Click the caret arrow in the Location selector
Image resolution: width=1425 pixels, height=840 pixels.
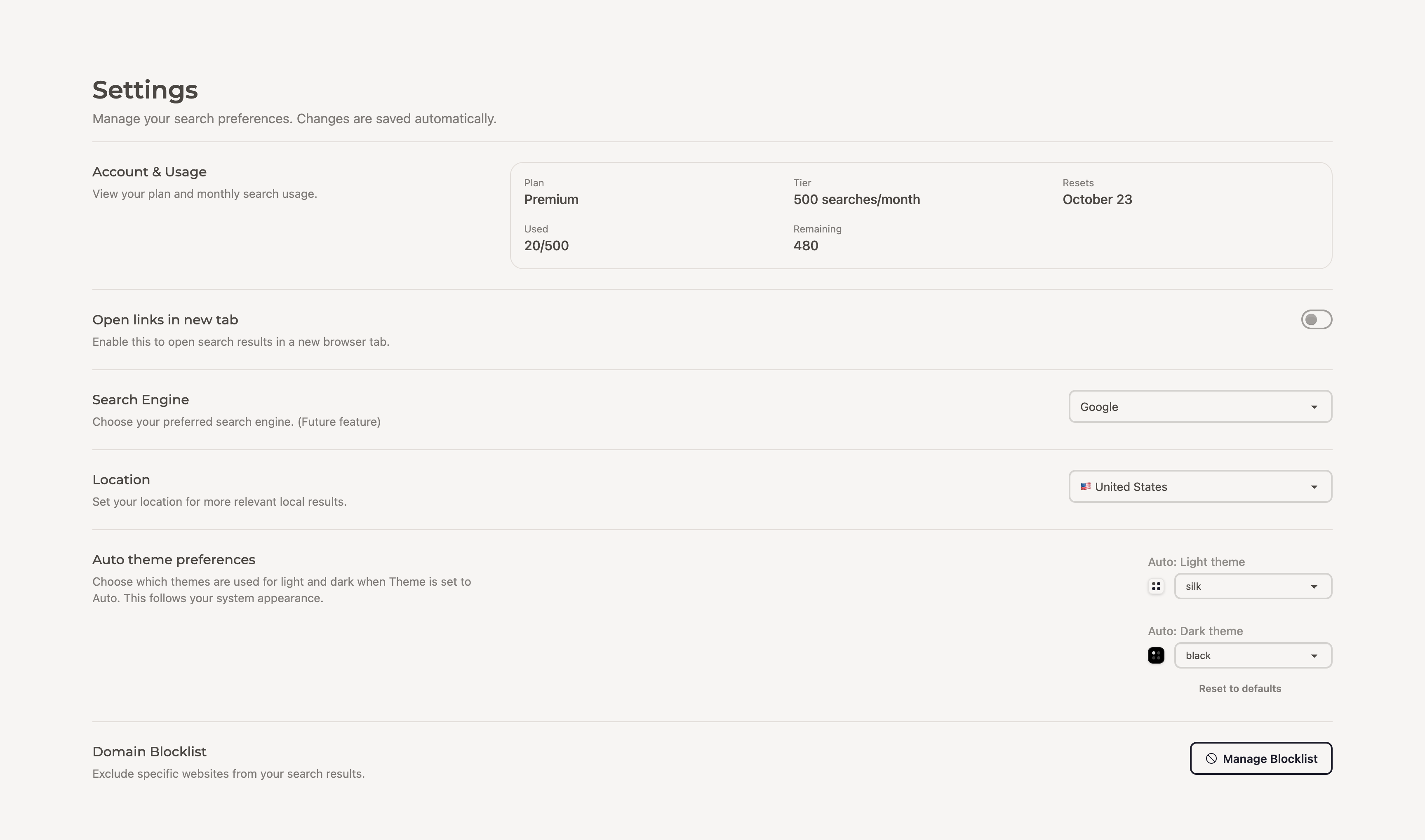point(1314,487)
